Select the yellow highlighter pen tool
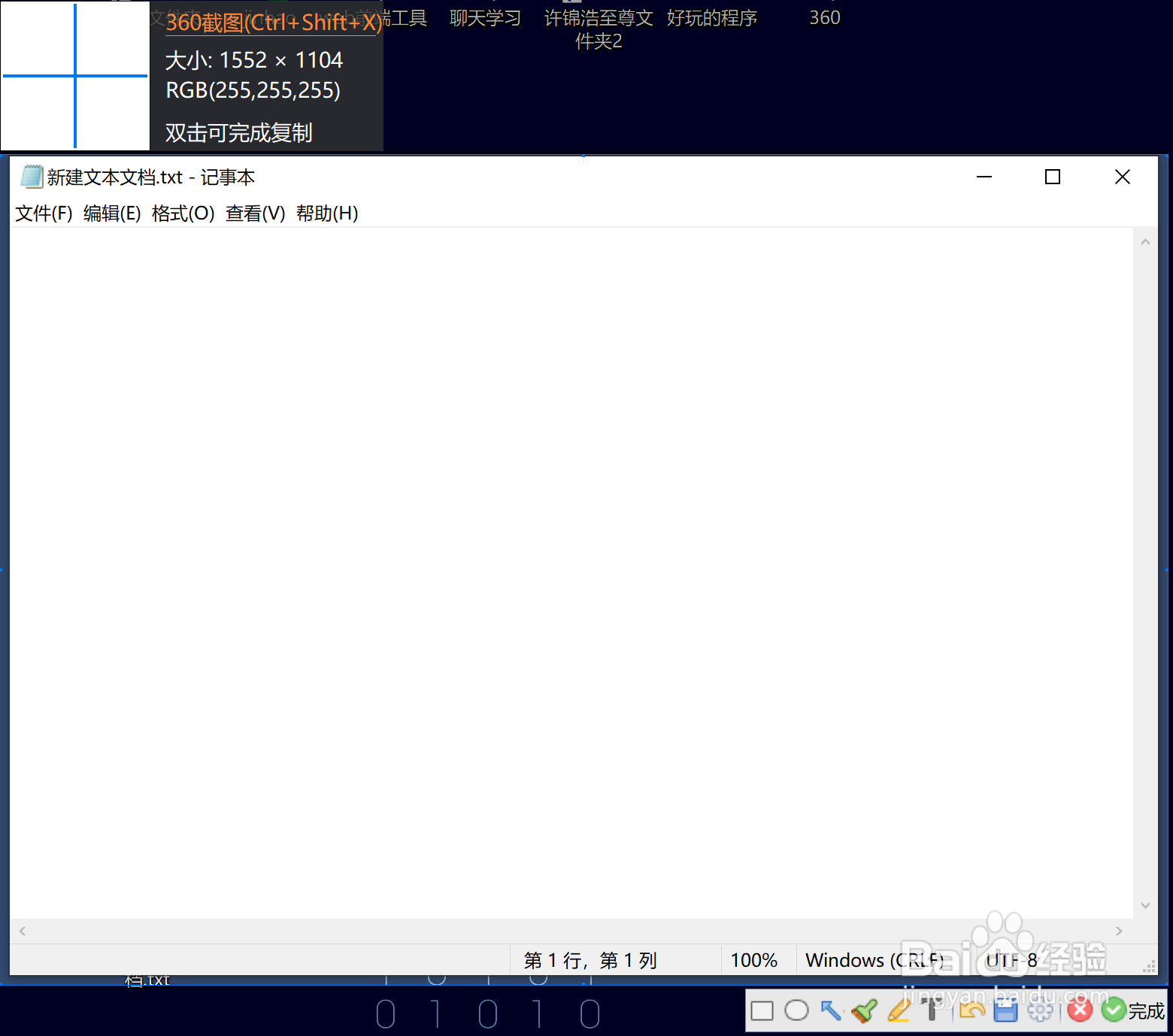The height and width of the screenshot is (1036, 1173). click(x=899, y=1011)
